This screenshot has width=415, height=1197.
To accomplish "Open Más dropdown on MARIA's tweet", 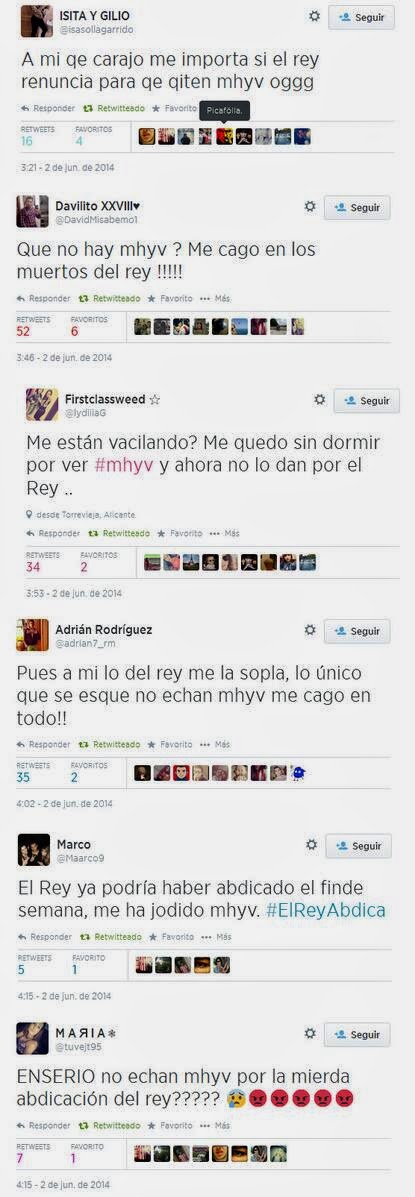I will click(x=214, y=1125).
